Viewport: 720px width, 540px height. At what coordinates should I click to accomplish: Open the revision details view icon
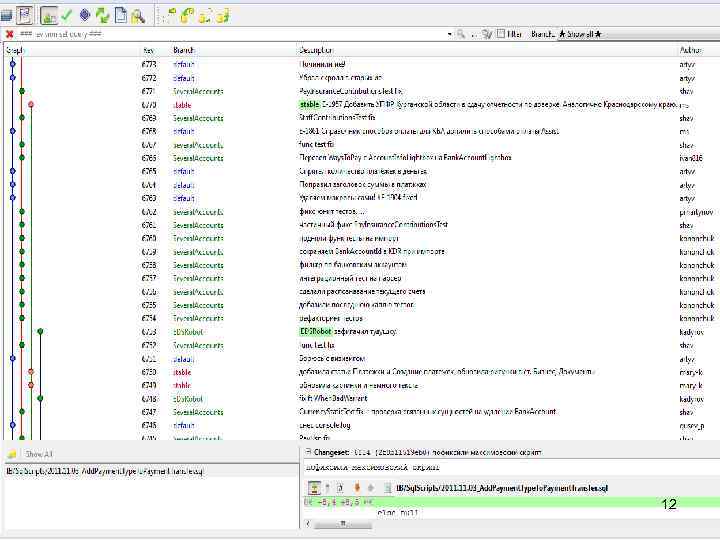point(48,16)
